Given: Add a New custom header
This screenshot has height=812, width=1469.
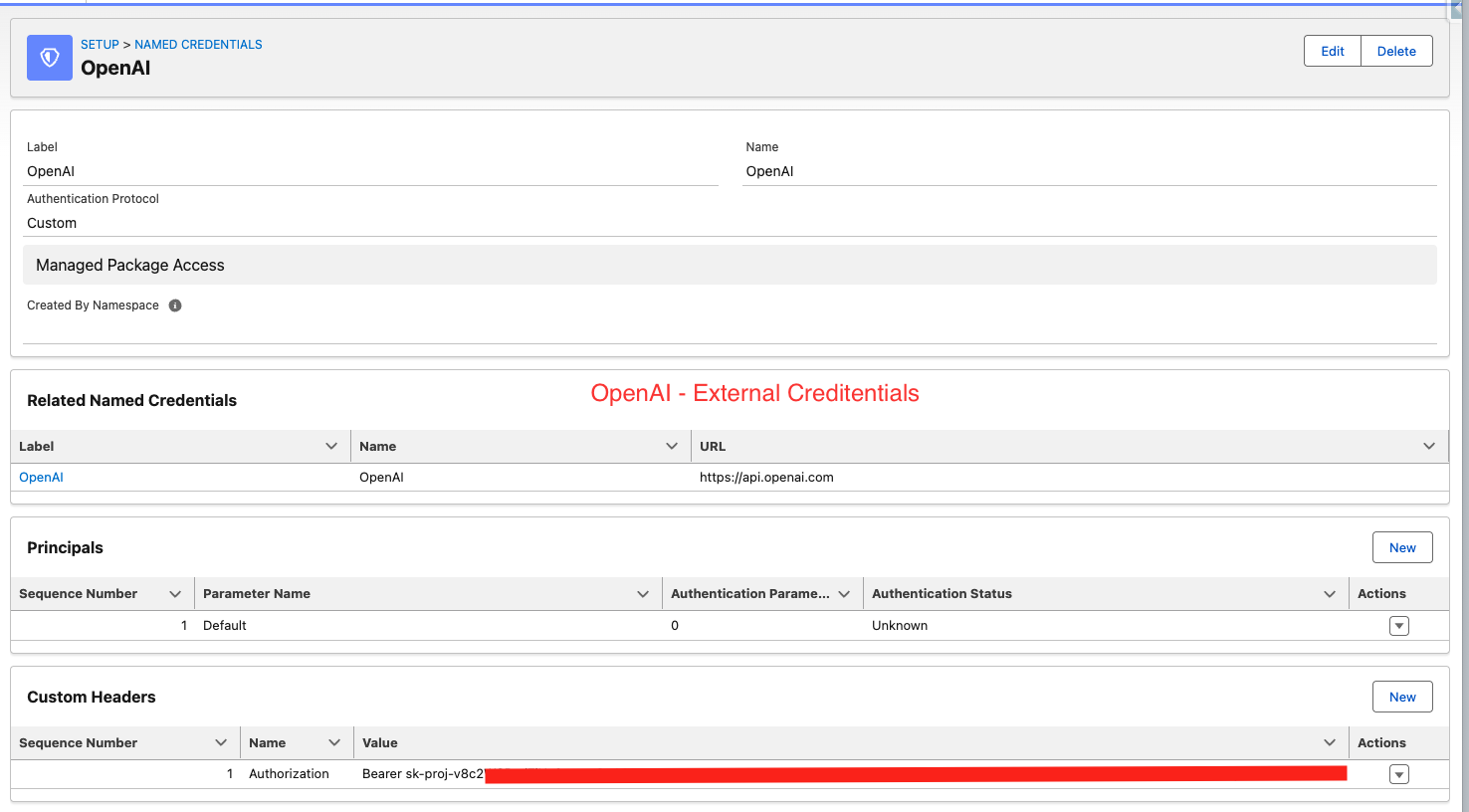Looking at the screenshot, I should coord(1402,697).
